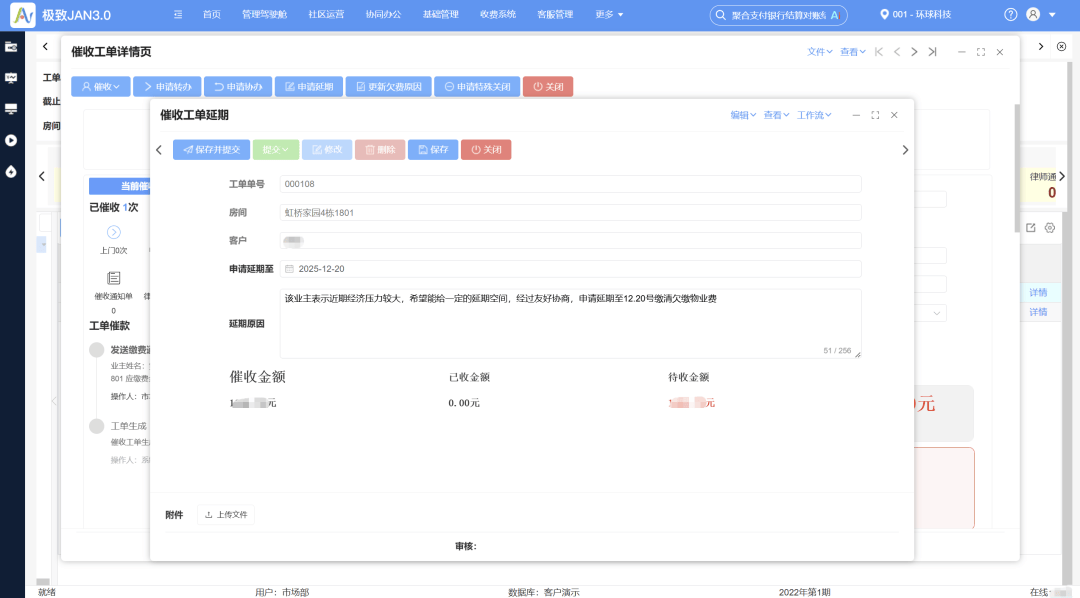
Task: Open the settings gear icon on right panel
Action: point(1050,227)
